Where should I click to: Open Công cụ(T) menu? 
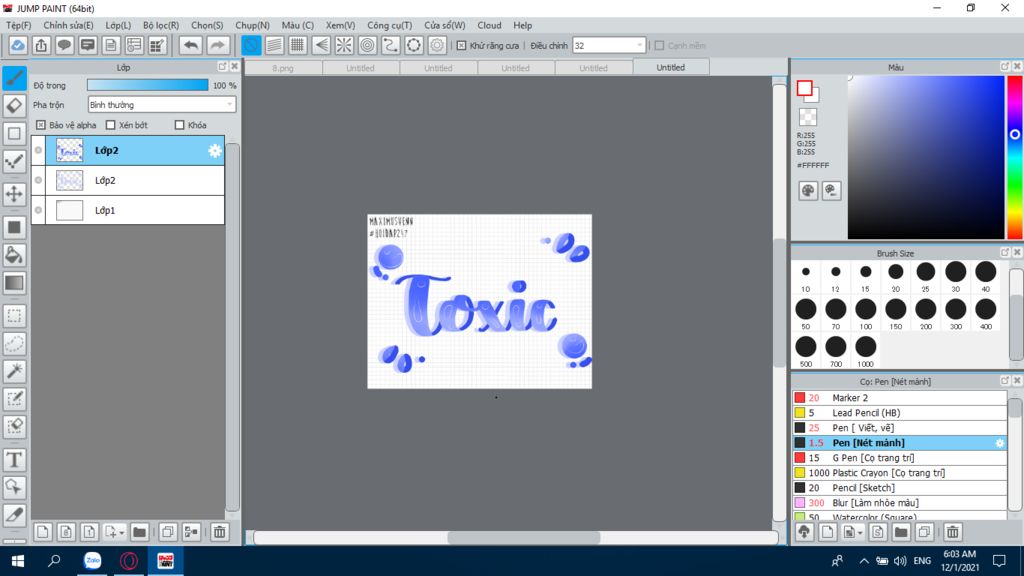389,25
